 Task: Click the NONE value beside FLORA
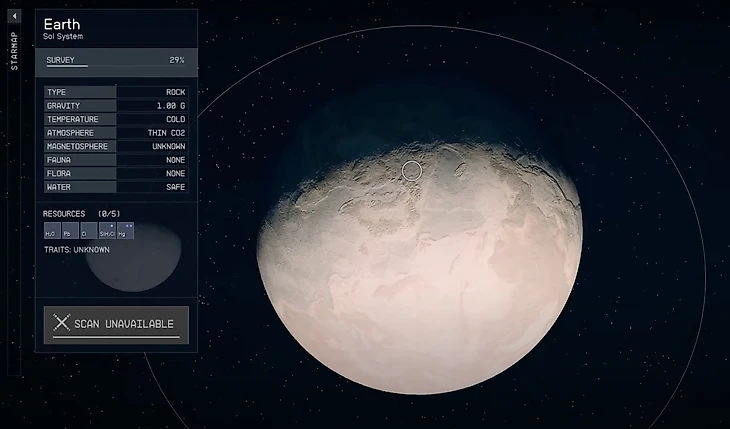pos(176,173)
